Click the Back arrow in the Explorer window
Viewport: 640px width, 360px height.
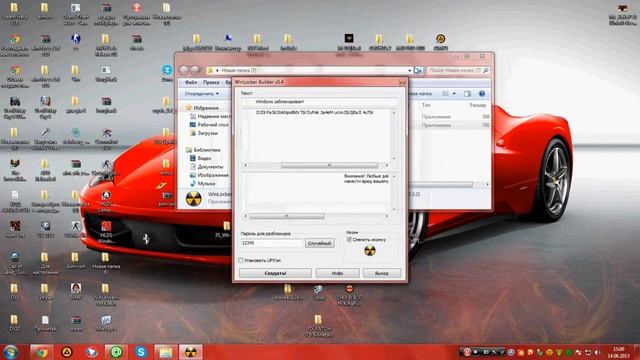click(x=184, y=71)
